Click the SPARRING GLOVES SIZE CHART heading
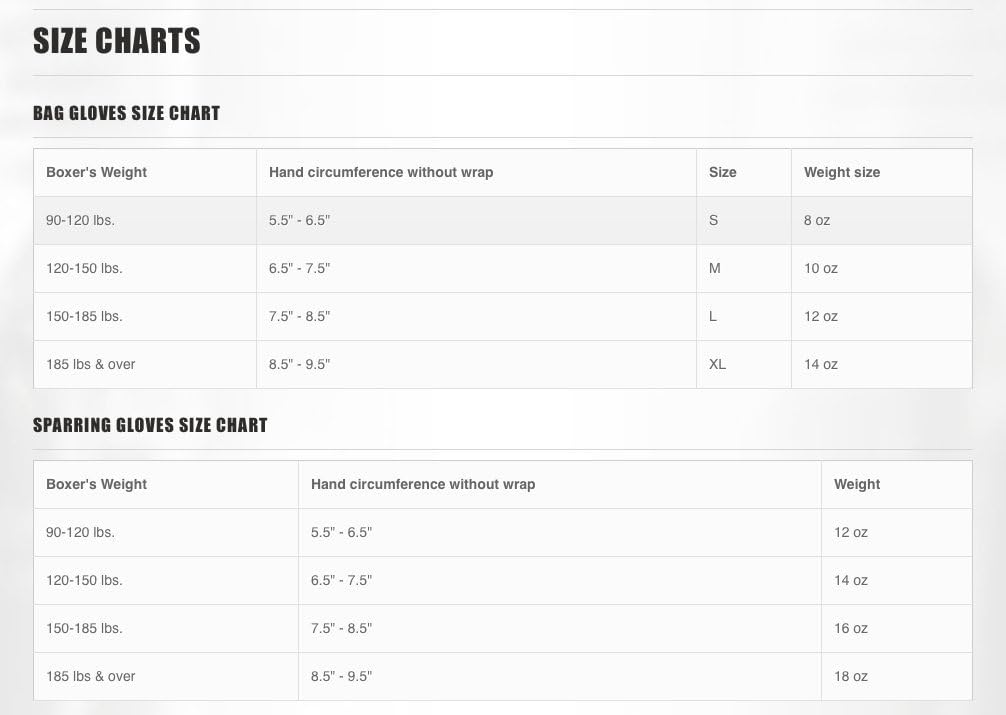The image size is (1006, 715). (150, 425)
